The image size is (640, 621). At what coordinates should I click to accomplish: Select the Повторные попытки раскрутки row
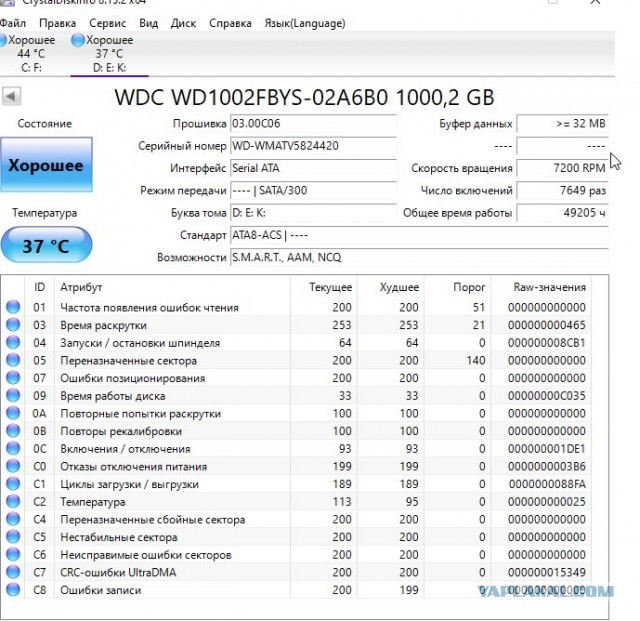tap(296, 413)
